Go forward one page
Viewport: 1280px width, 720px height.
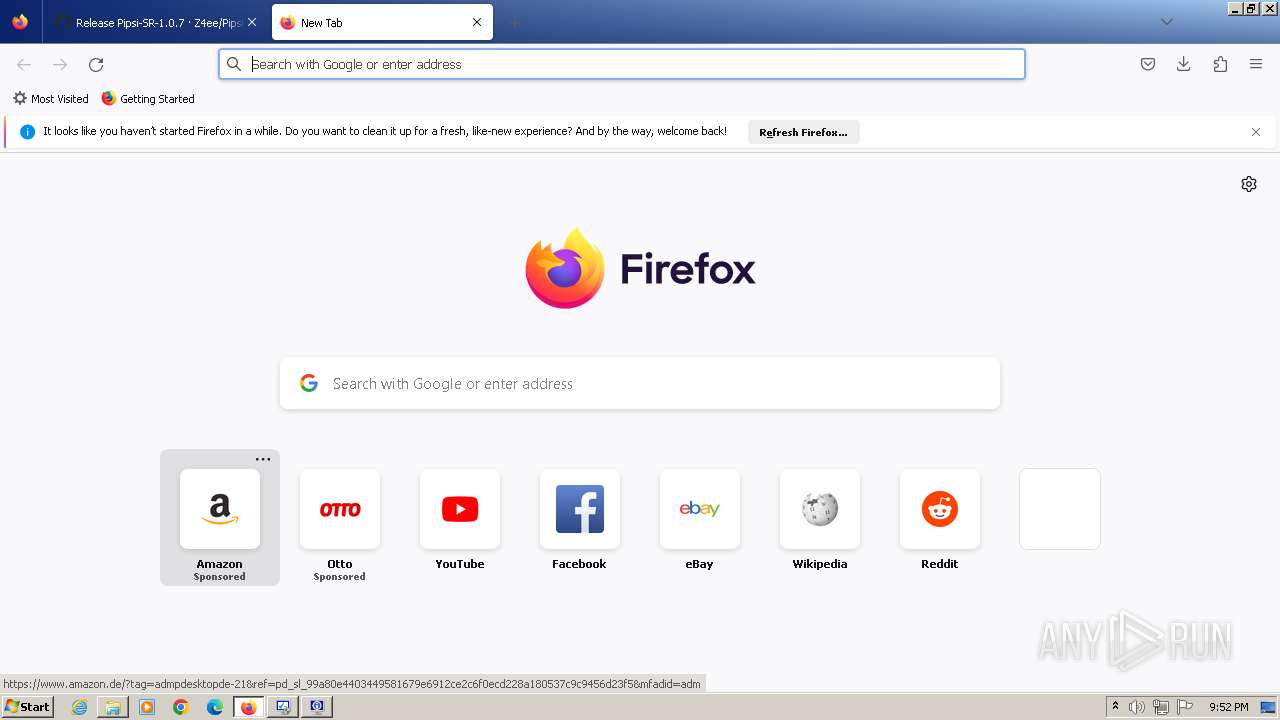[60, 64]
